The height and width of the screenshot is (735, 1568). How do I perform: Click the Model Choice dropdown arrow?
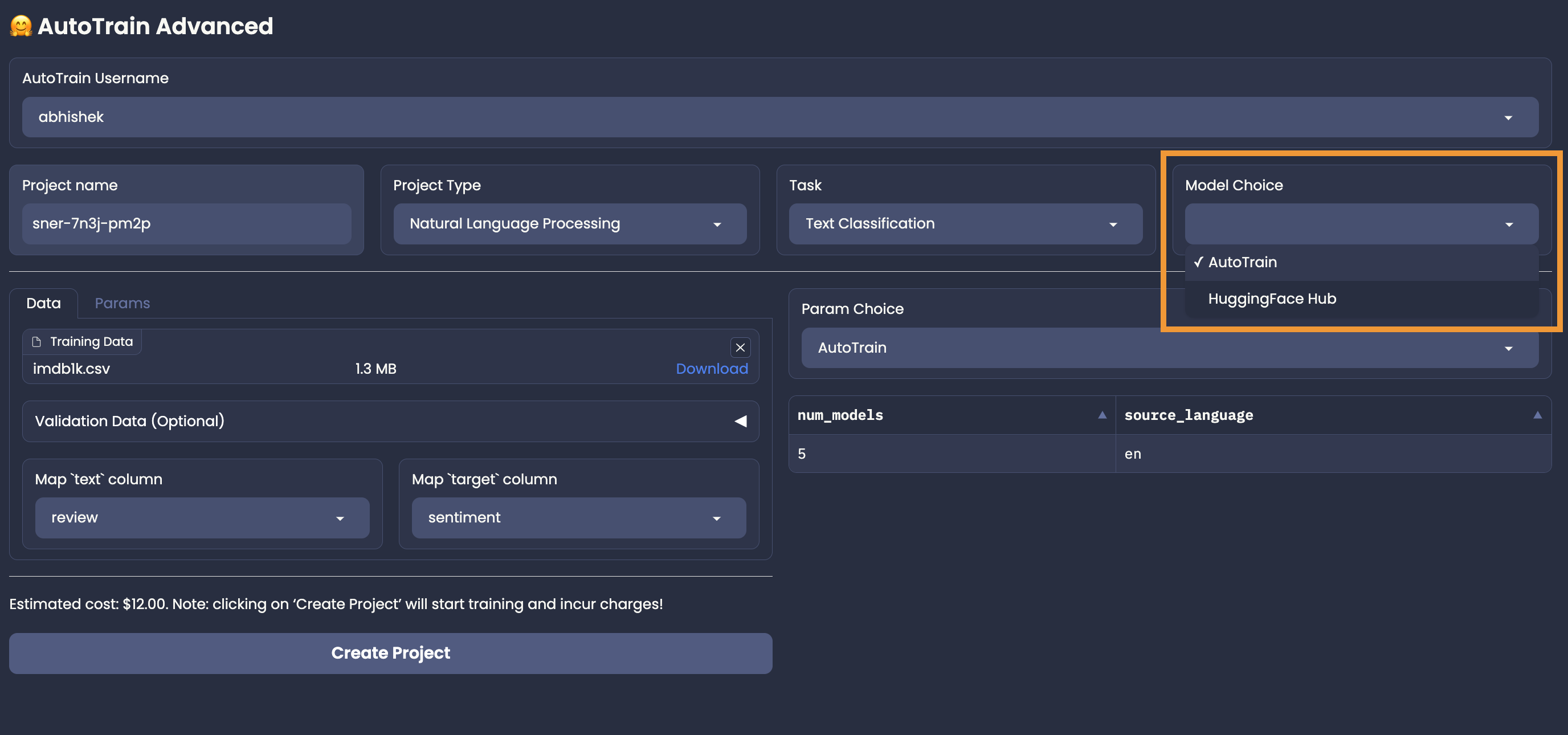[x=1508, y=224]
